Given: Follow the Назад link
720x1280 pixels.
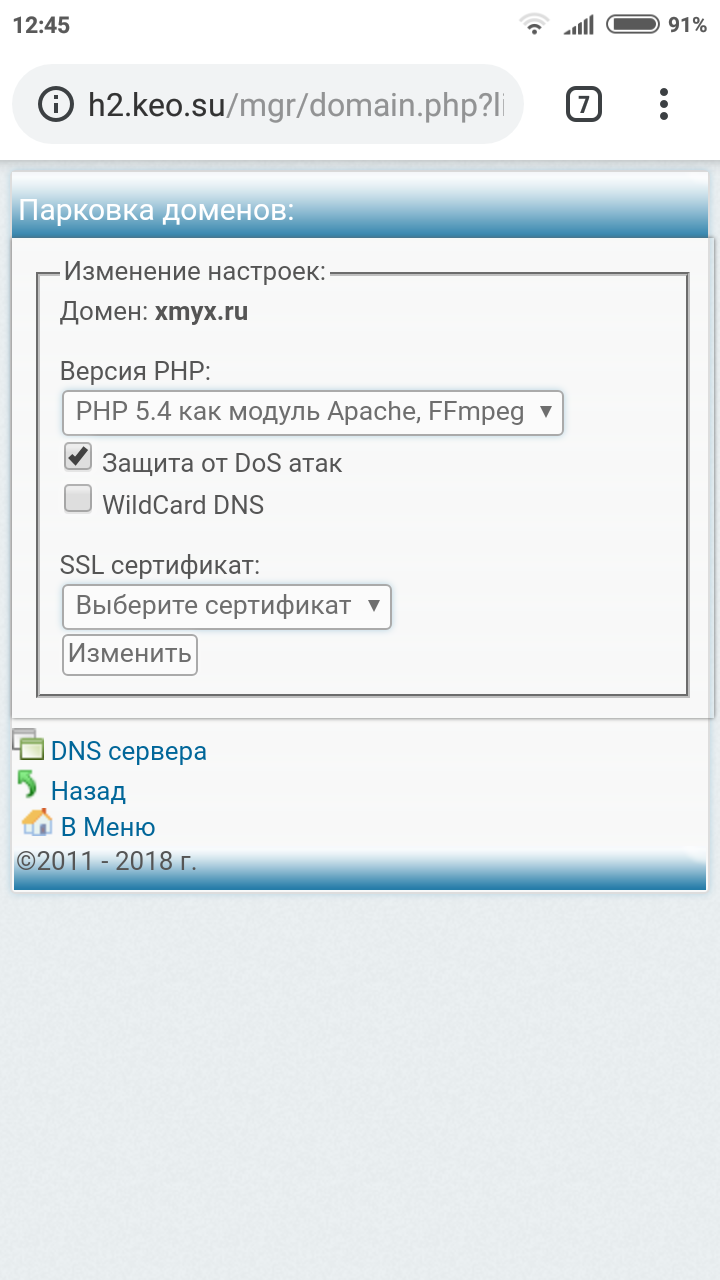Looking at the screenshot, I should pos(88,791).
